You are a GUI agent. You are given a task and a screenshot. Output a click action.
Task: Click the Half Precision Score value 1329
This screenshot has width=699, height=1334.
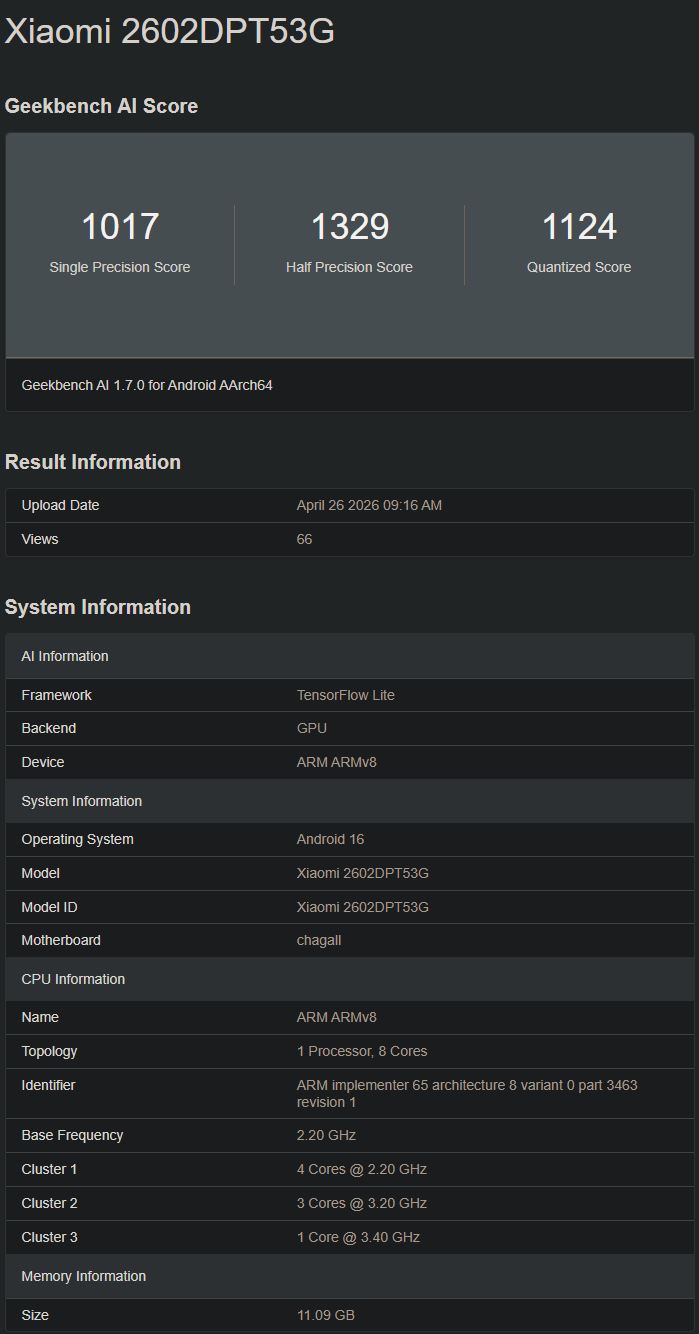click(349, 227)
